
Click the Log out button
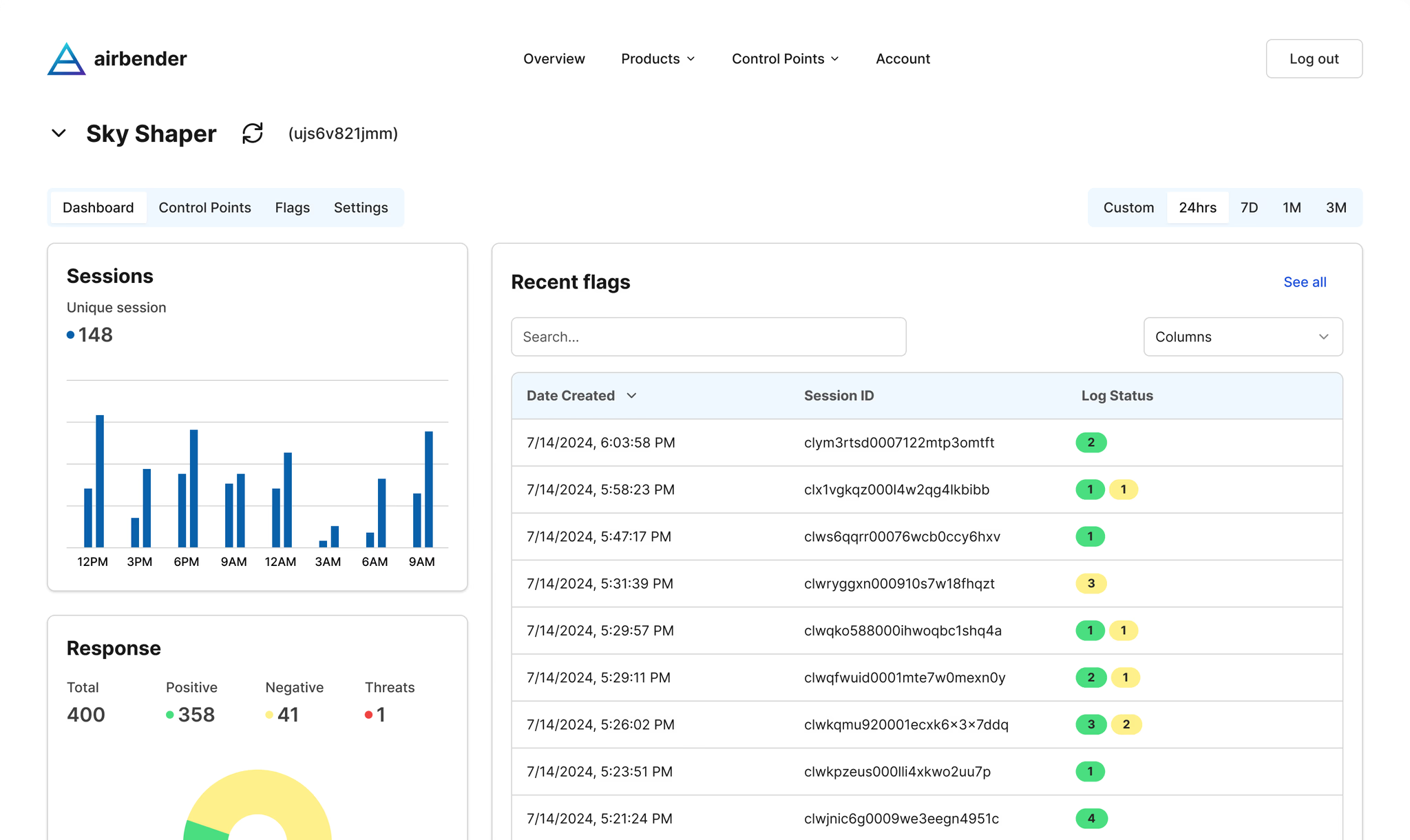pos(1314,59)
